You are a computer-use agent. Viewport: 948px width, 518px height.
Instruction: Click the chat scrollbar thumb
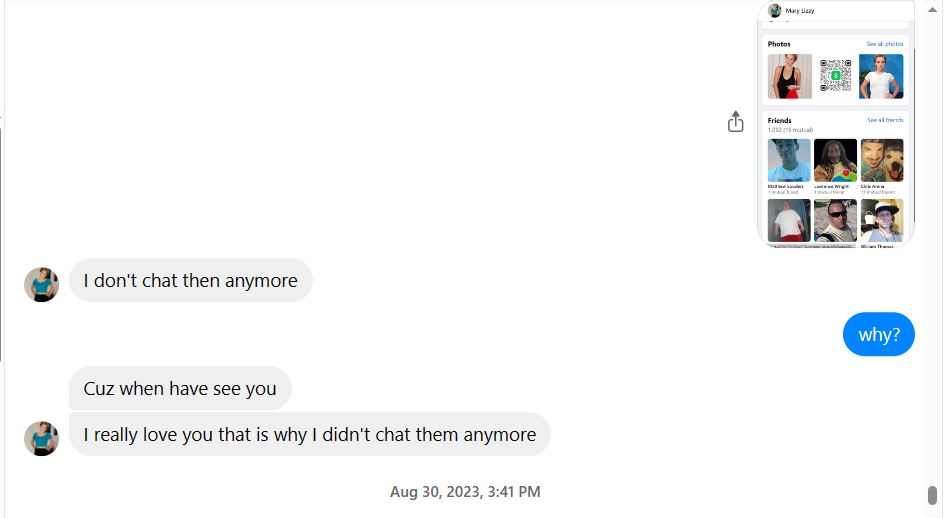point(932,495)
